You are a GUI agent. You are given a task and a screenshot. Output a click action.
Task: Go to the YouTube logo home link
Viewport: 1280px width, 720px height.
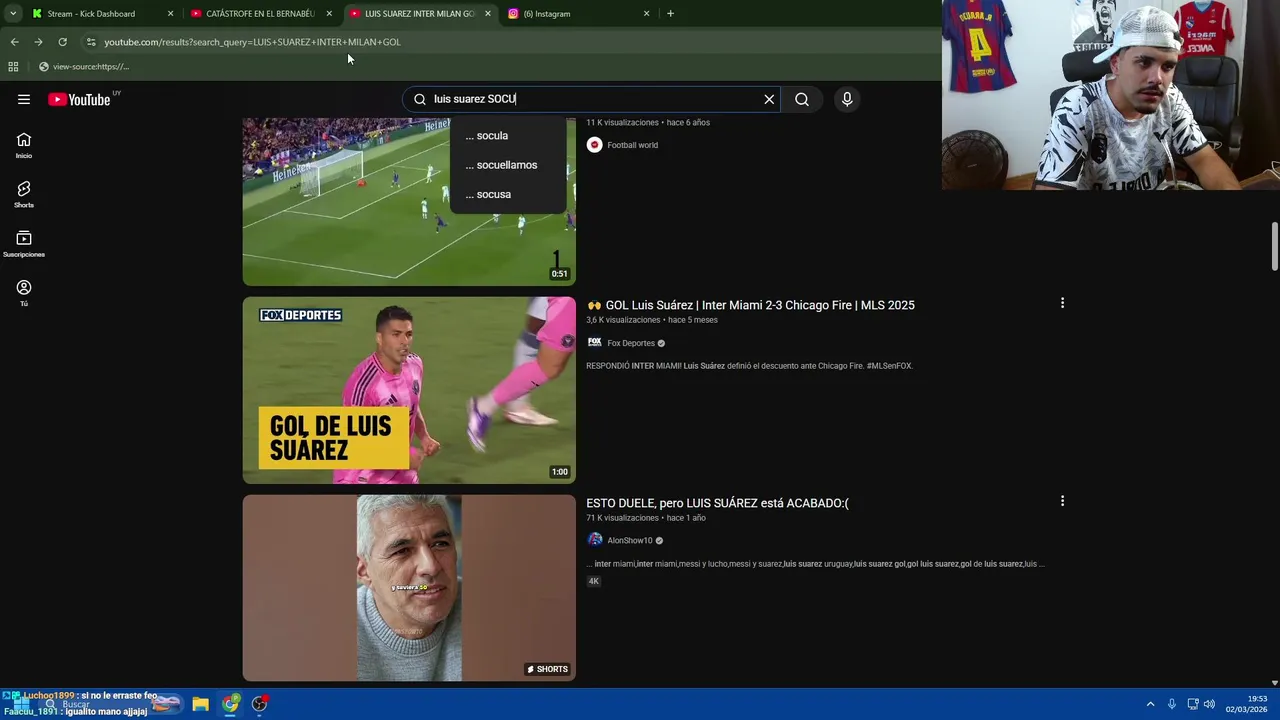point(79,99)
